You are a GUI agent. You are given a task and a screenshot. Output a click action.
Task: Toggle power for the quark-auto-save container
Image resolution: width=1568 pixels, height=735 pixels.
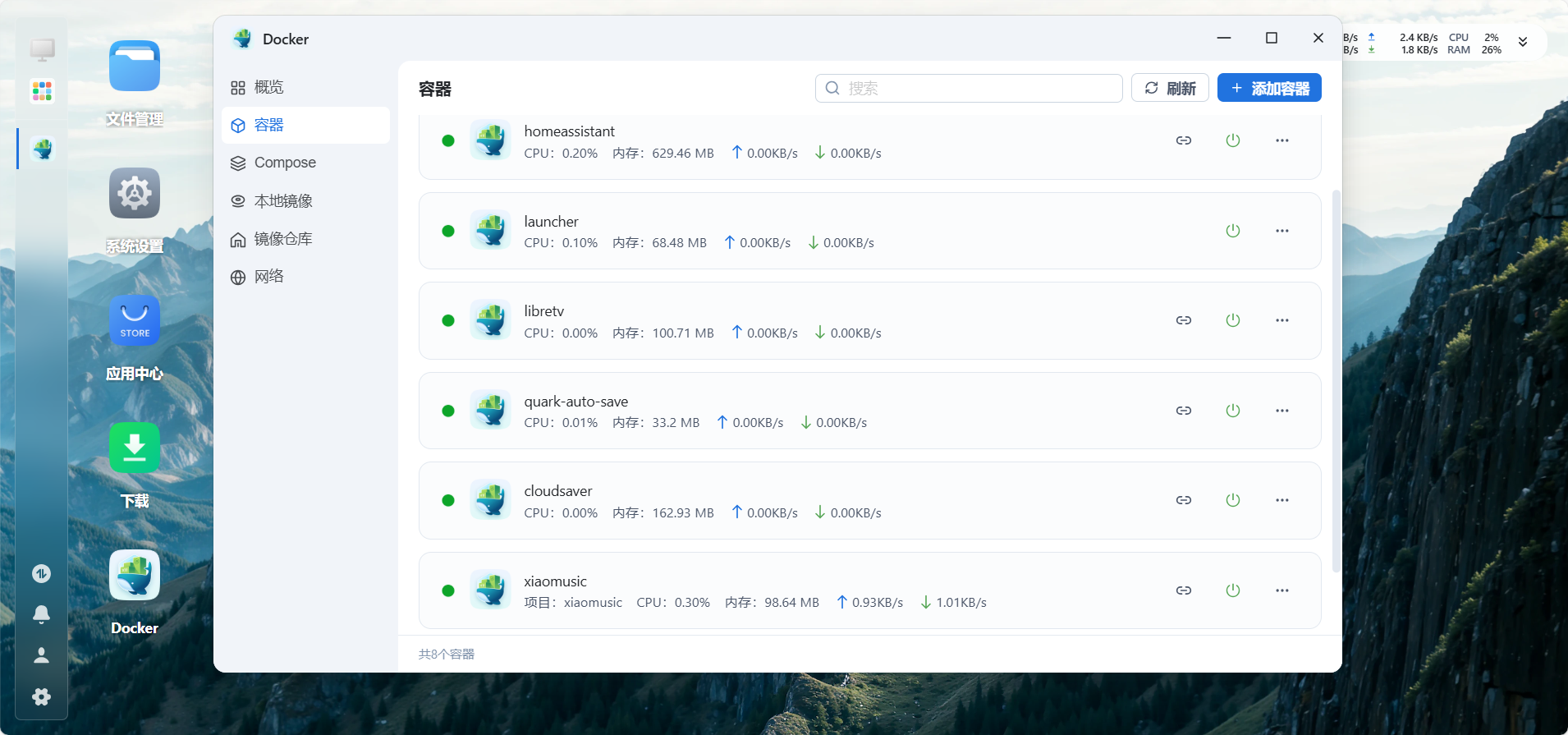pos(1232,411)
